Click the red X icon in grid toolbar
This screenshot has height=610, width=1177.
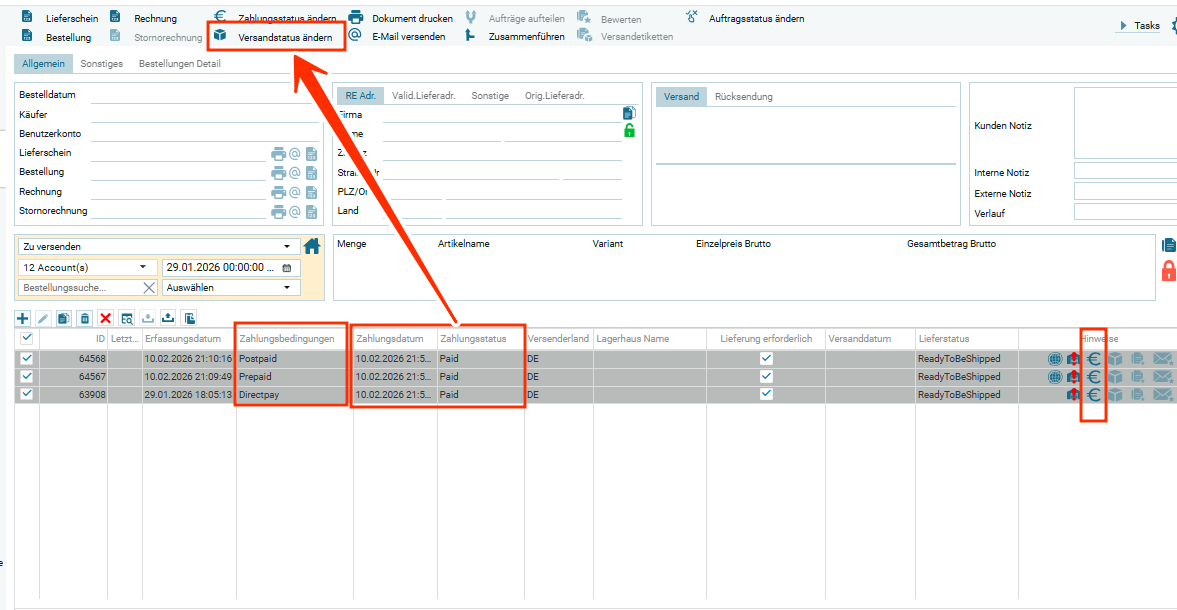pos(106,318)
